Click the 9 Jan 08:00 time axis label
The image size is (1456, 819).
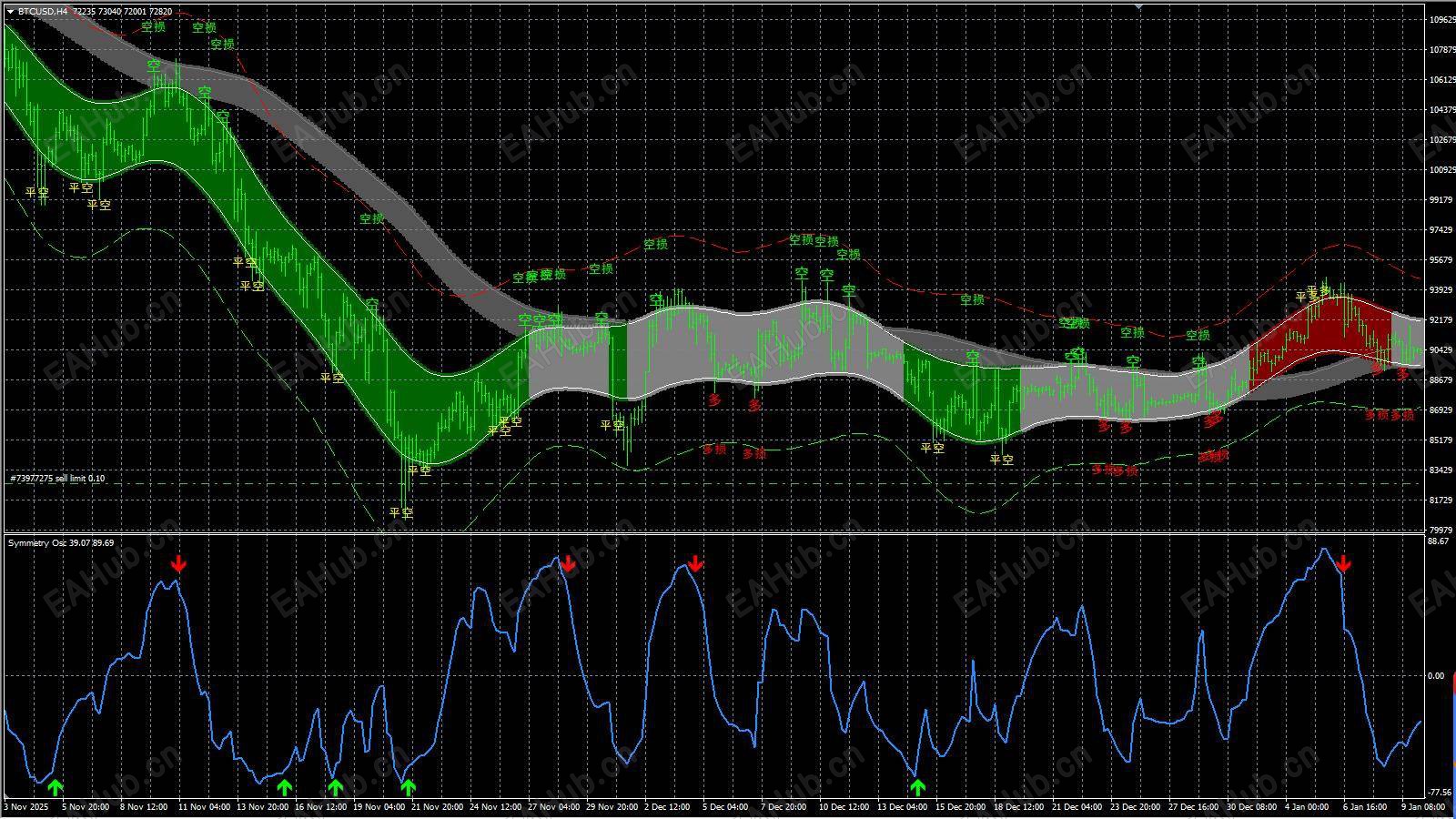(x=1423, y=807)
